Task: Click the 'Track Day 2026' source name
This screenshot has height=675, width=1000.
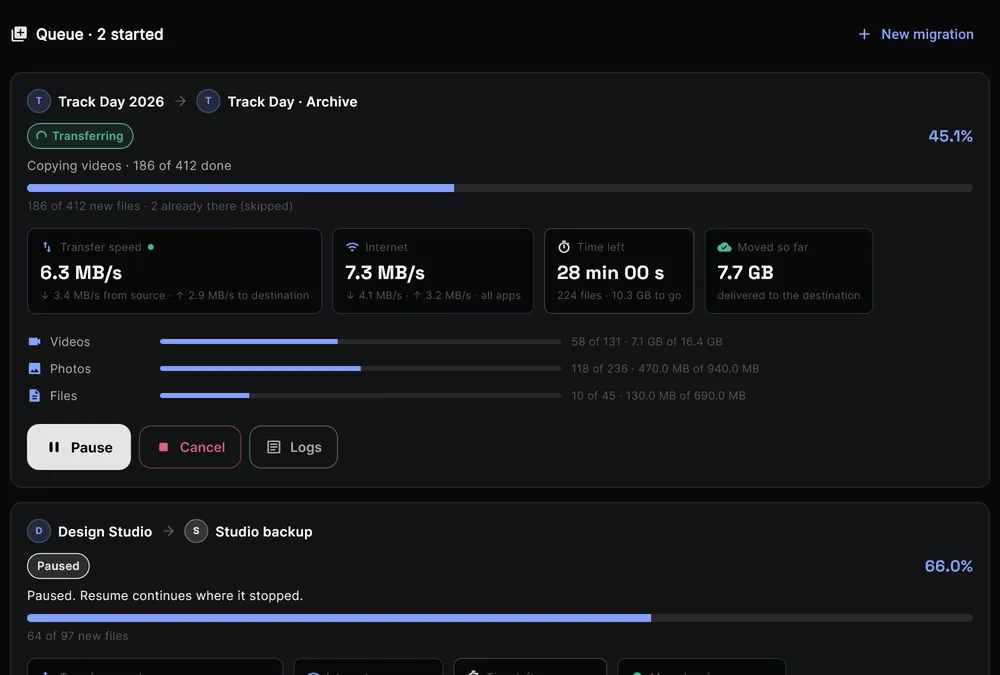Action: click(x=111, y=101)
